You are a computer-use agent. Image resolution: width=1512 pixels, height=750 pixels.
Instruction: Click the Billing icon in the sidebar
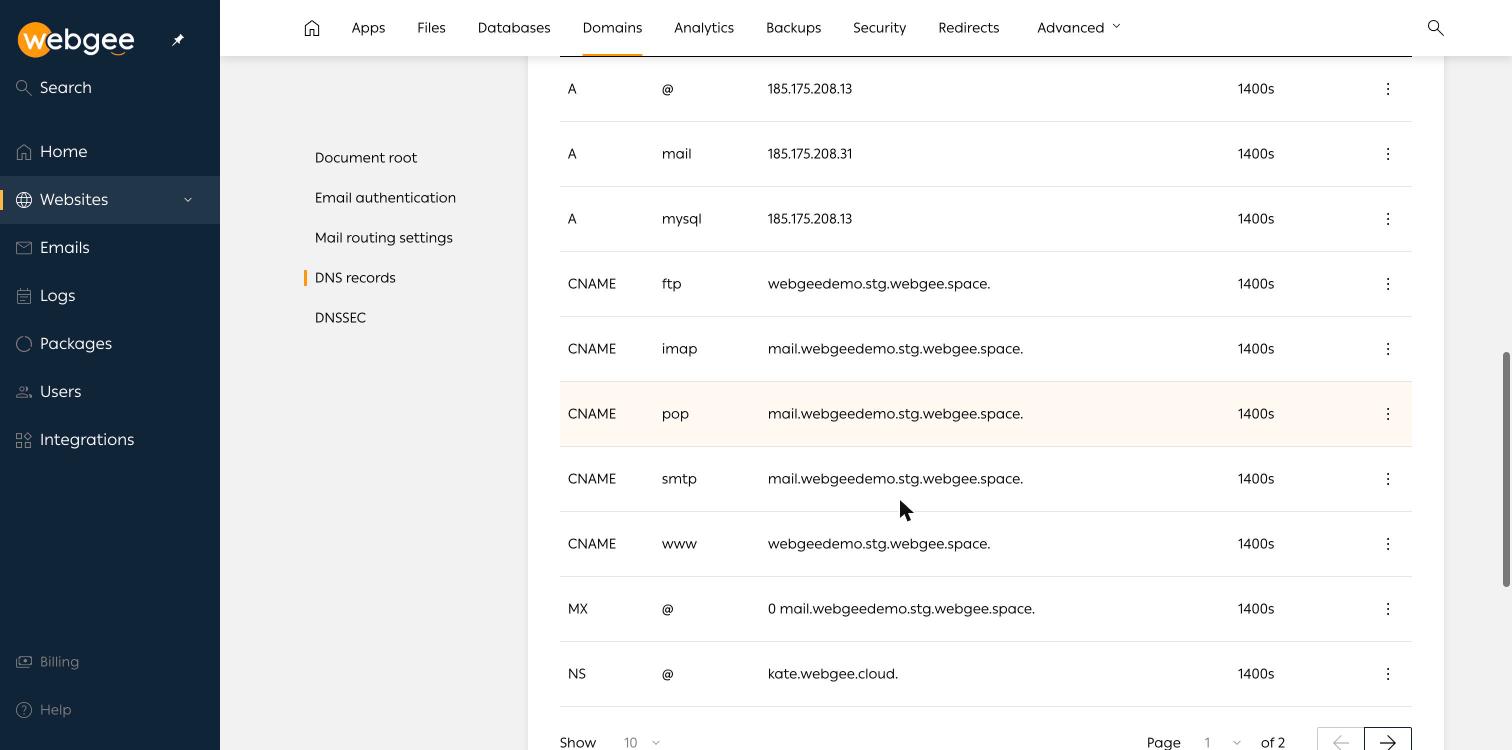(x=24, y=662)
